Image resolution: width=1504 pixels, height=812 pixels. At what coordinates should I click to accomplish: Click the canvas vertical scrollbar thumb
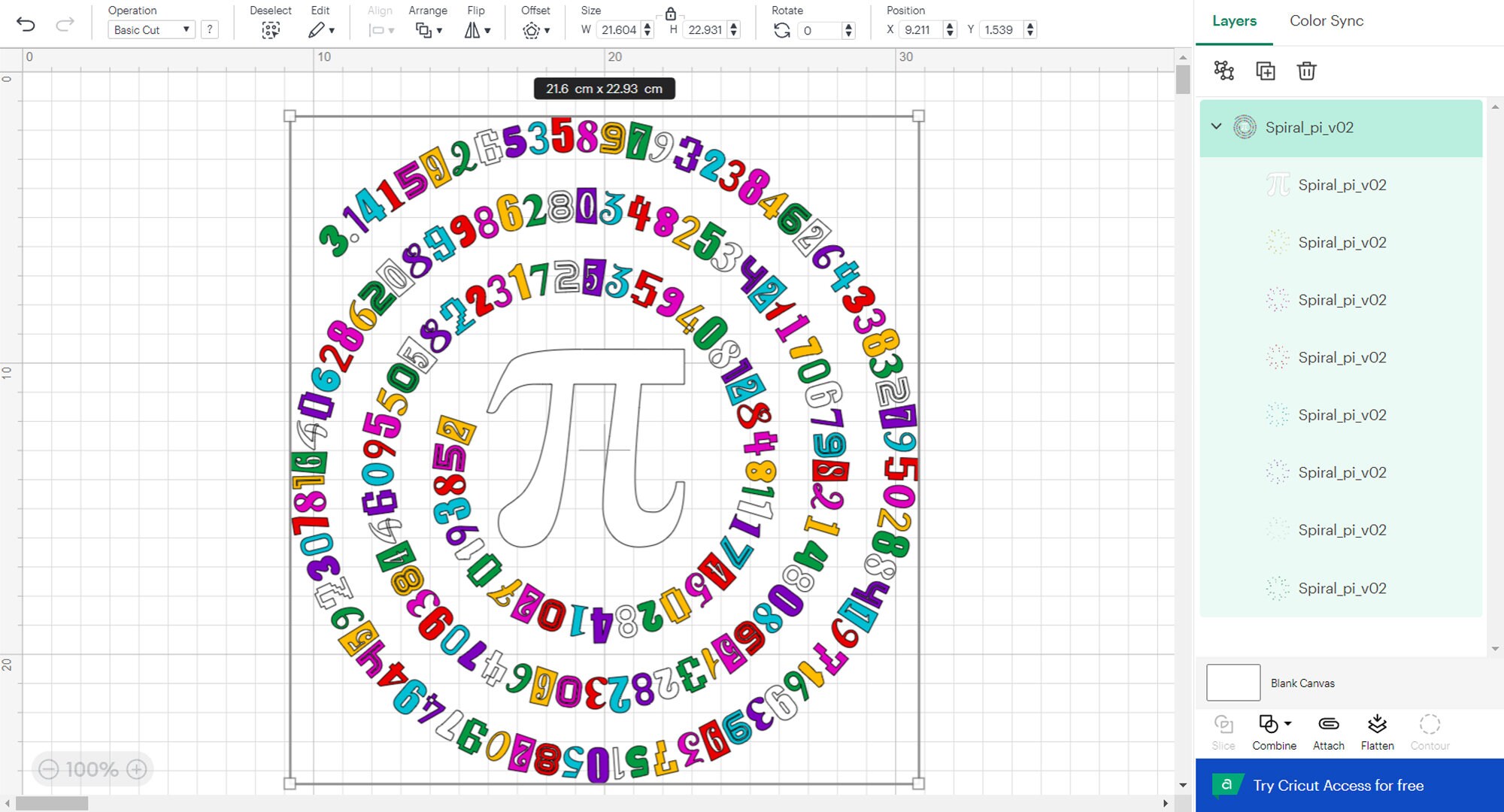[1183, 80]
